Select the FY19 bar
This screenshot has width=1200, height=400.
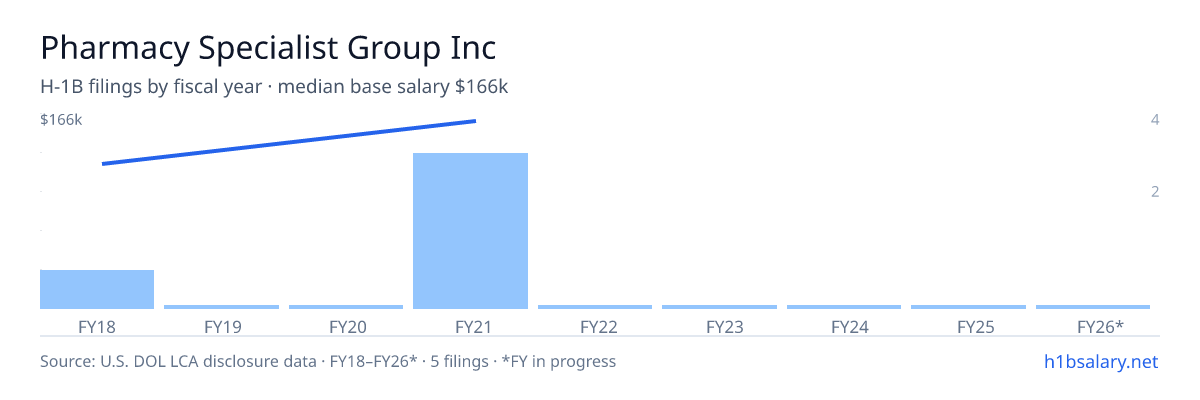pos(221,307)
